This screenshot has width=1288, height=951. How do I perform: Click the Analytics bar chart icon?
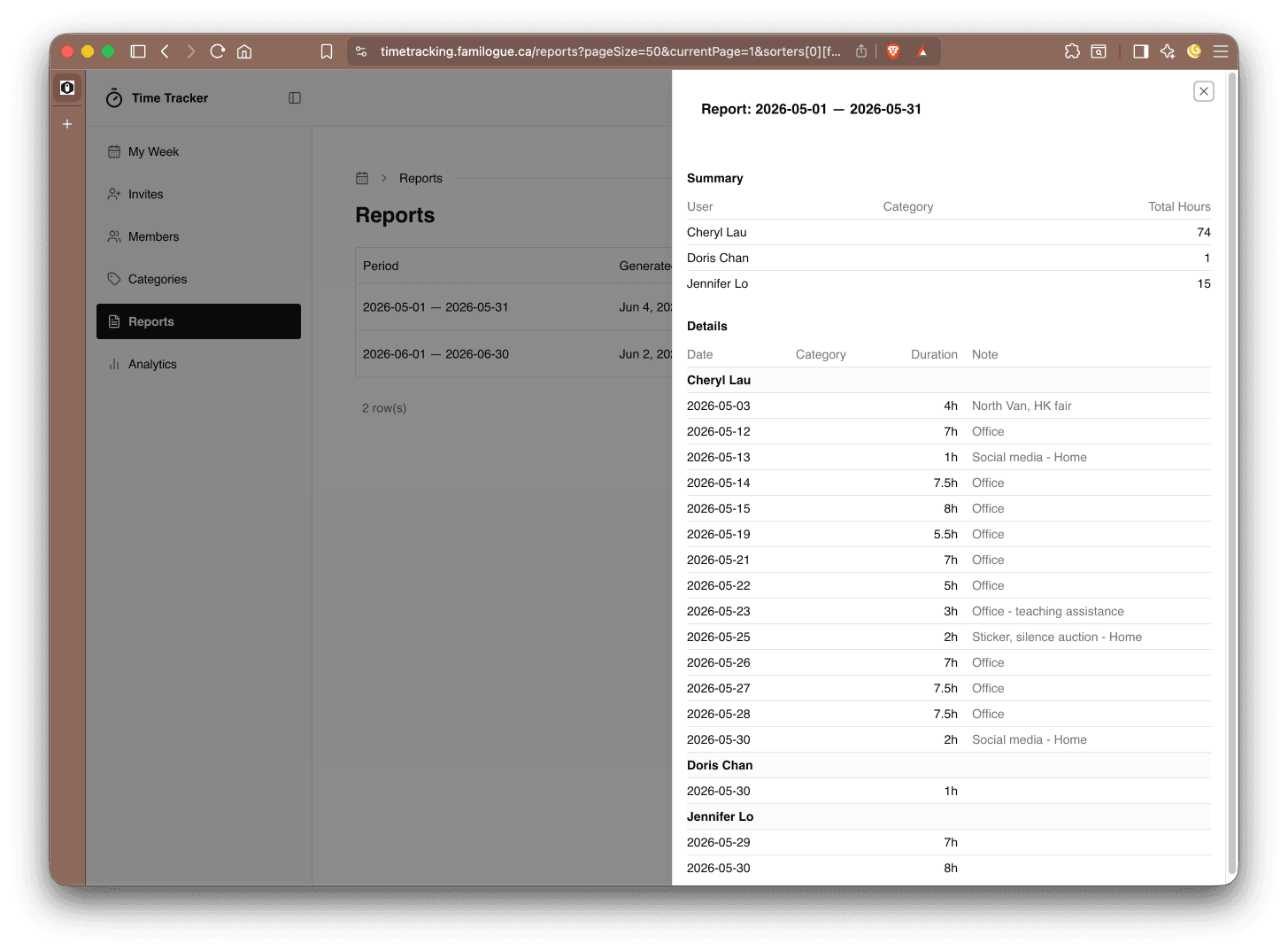click(114, 364)
